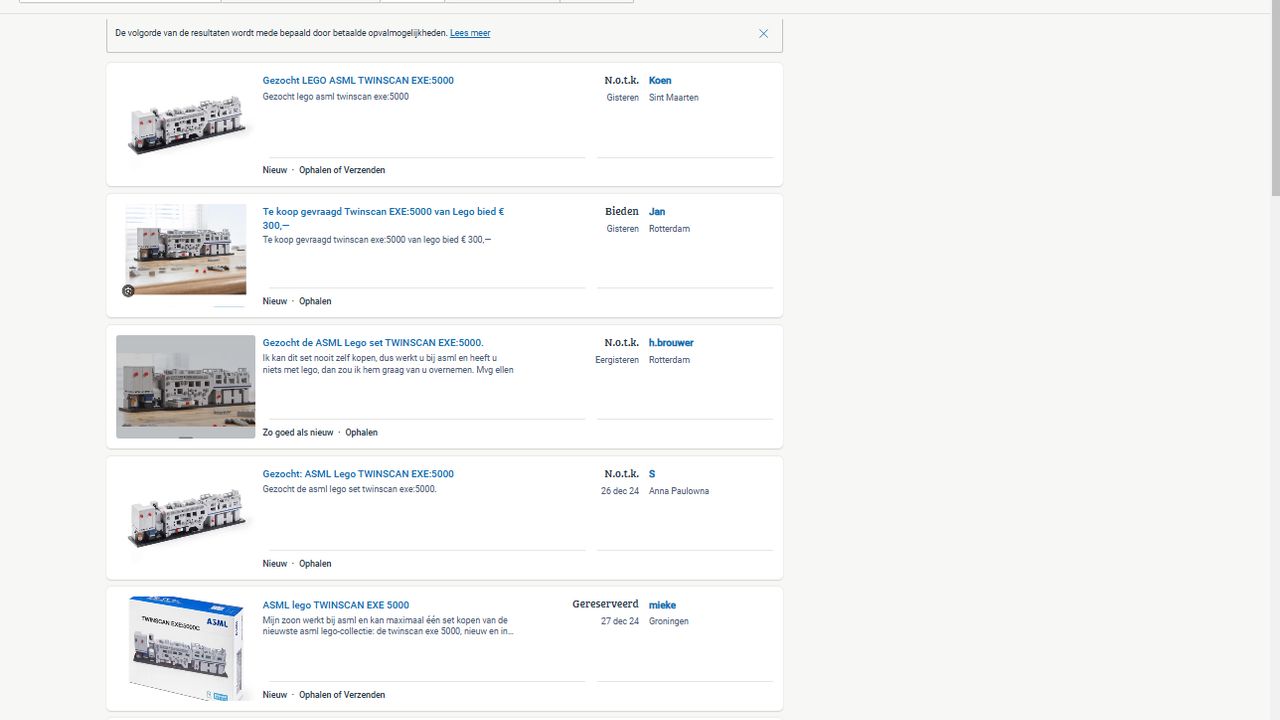
Task: View seller Koen's profile
Action: pos(660,81)
